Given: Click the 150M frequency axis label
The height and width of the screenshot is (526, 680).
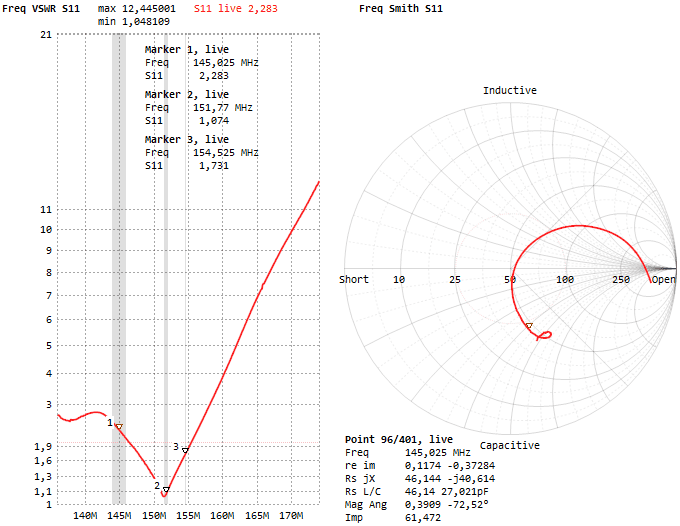Looking at the screenshot, I should coord(155,517).
